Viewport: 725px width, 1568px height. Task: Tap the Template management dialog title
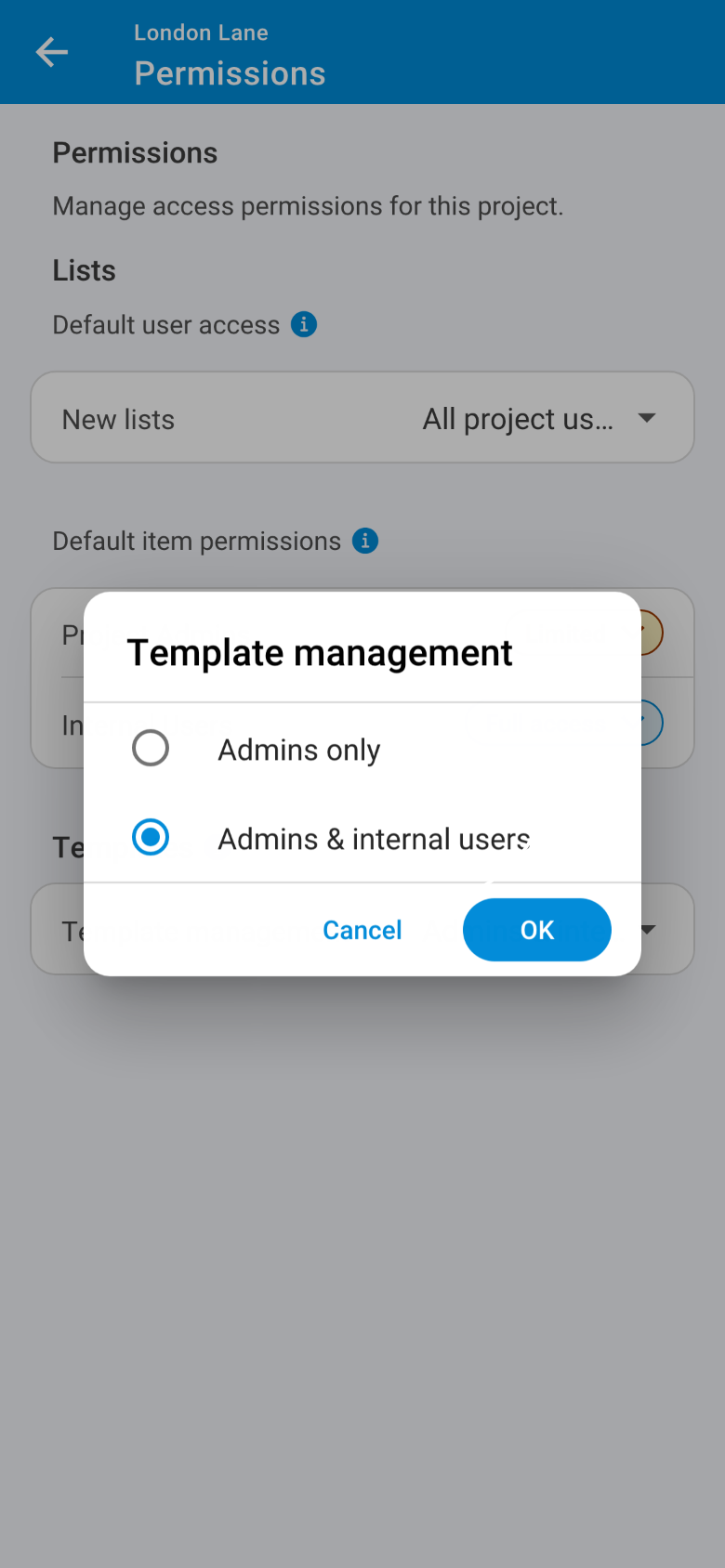click(x=320, y=653)
